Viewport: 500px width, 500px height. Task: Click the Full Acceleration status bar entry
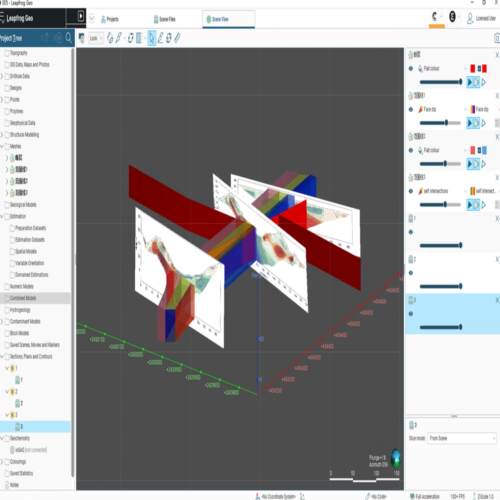pos(424,496)
